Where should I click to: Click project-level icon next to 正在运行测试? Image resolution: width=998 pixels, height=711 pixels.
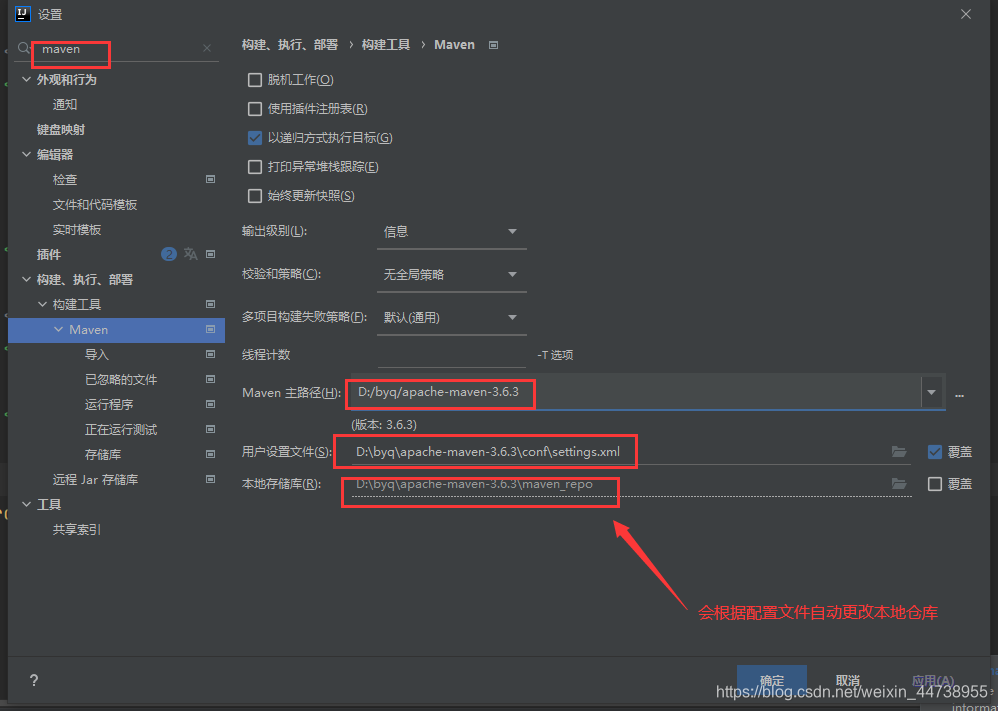point(211,430)
